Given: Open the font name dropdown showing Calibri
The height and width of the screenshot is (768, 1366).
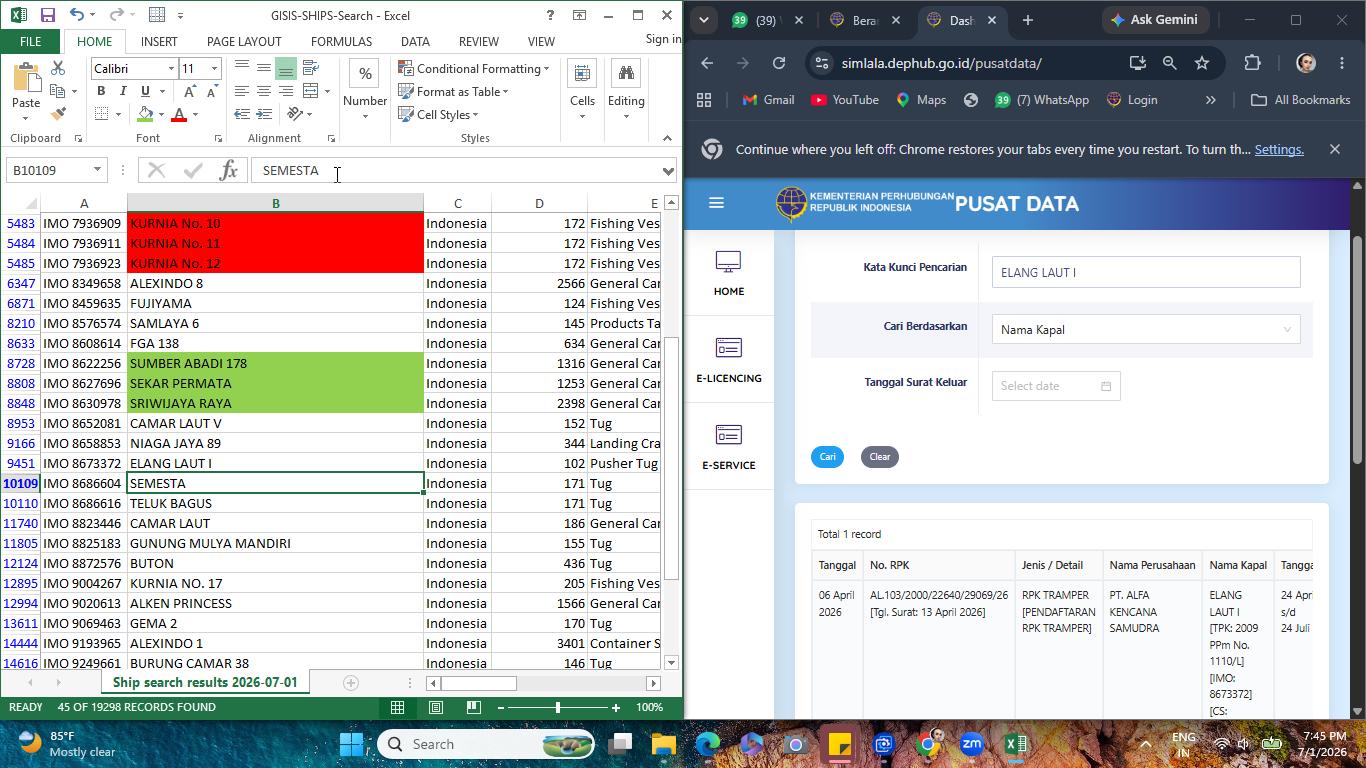Looking at the screenshot, I should coord(171,68).
